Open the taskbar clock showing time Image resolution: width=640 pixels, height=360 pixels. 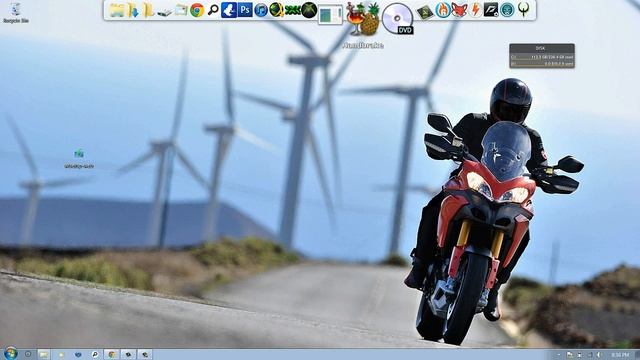pyautogui.click(x=621, y=355)
